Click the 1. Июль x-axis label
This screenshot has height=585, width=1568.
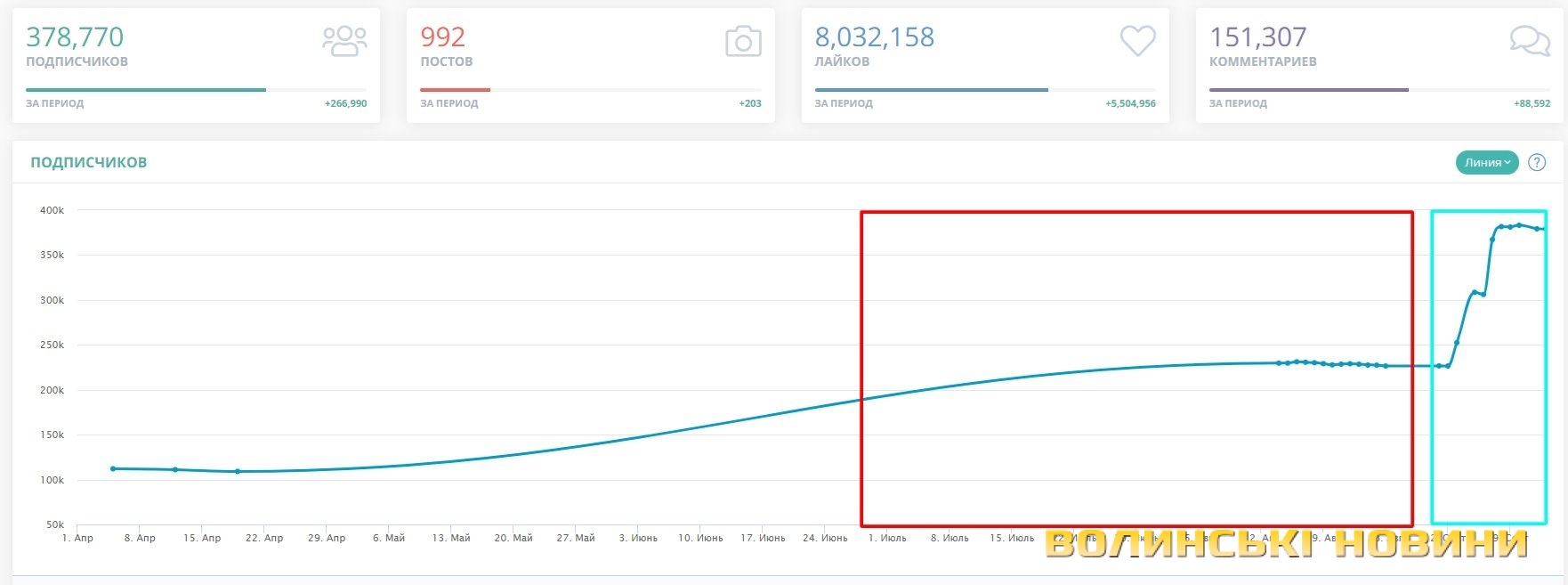click(887, 538)
